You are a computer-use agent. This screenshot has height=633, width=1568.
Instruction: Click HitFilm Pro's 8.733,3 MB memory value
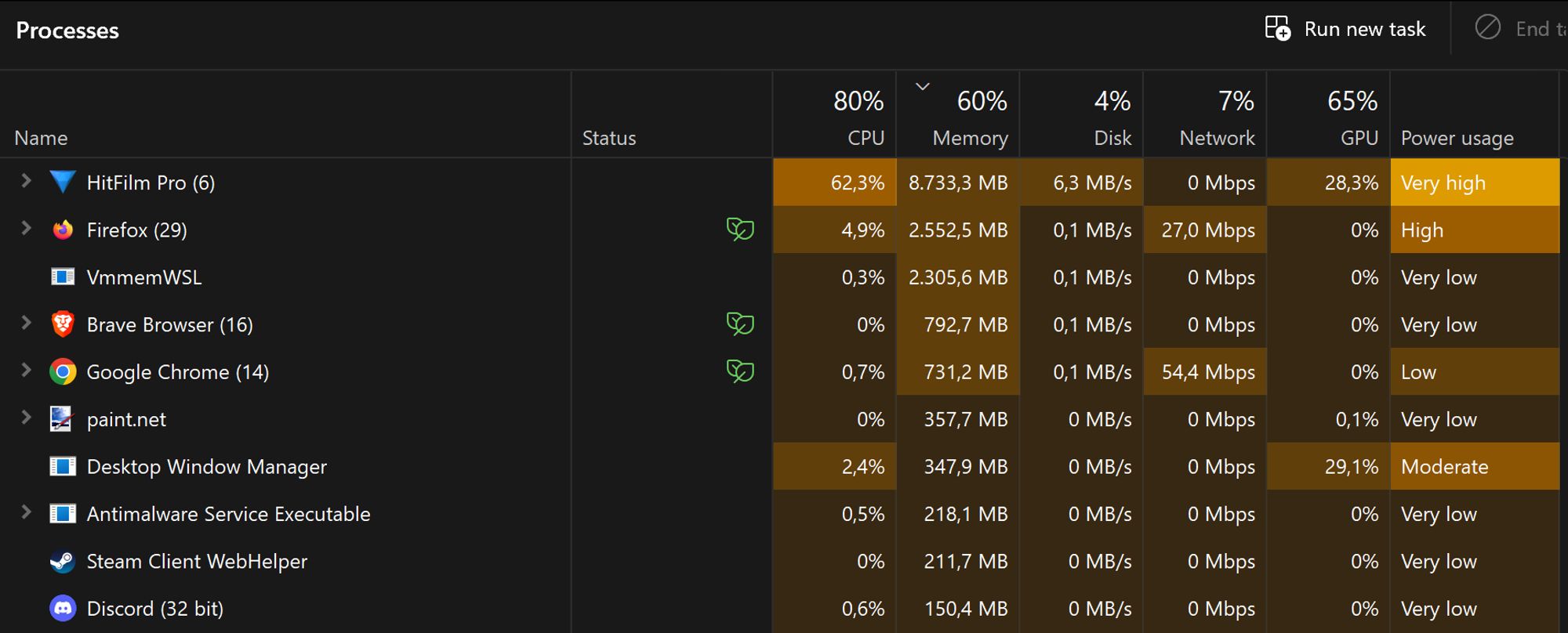pyautogui.click(x=958, y=183)
